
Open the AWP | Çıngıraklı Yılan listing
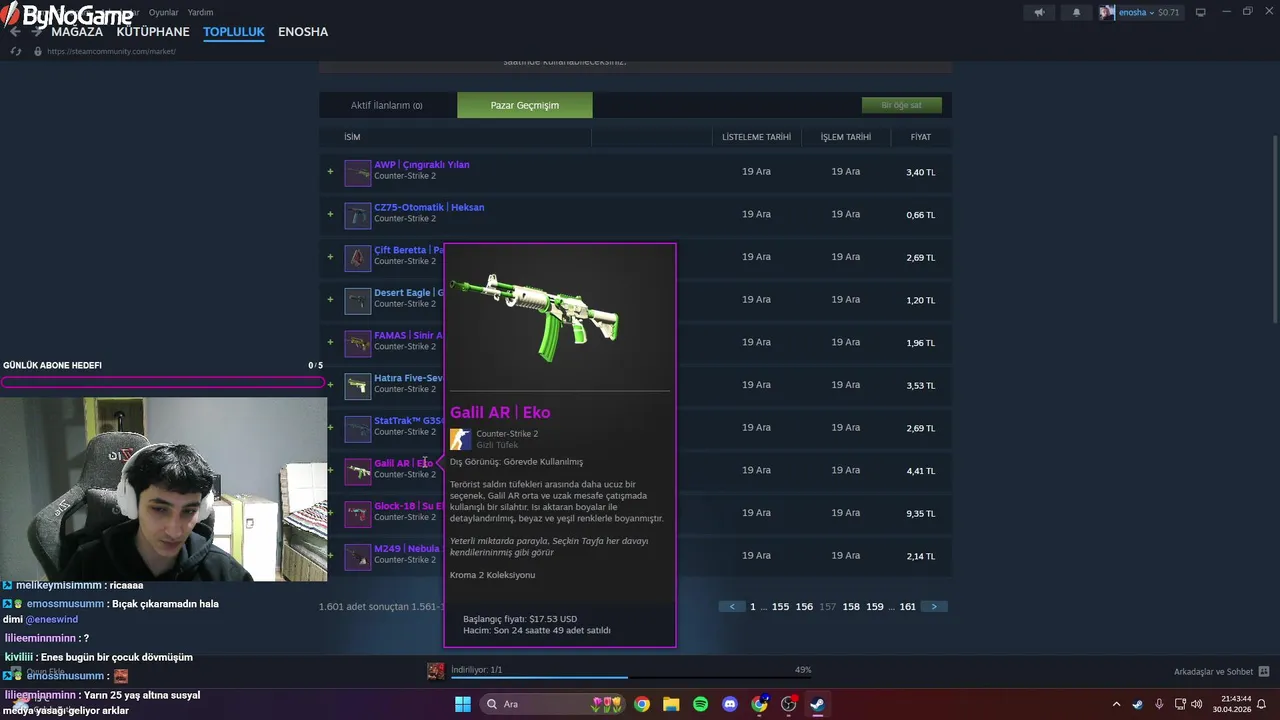[x=422, y=164]
